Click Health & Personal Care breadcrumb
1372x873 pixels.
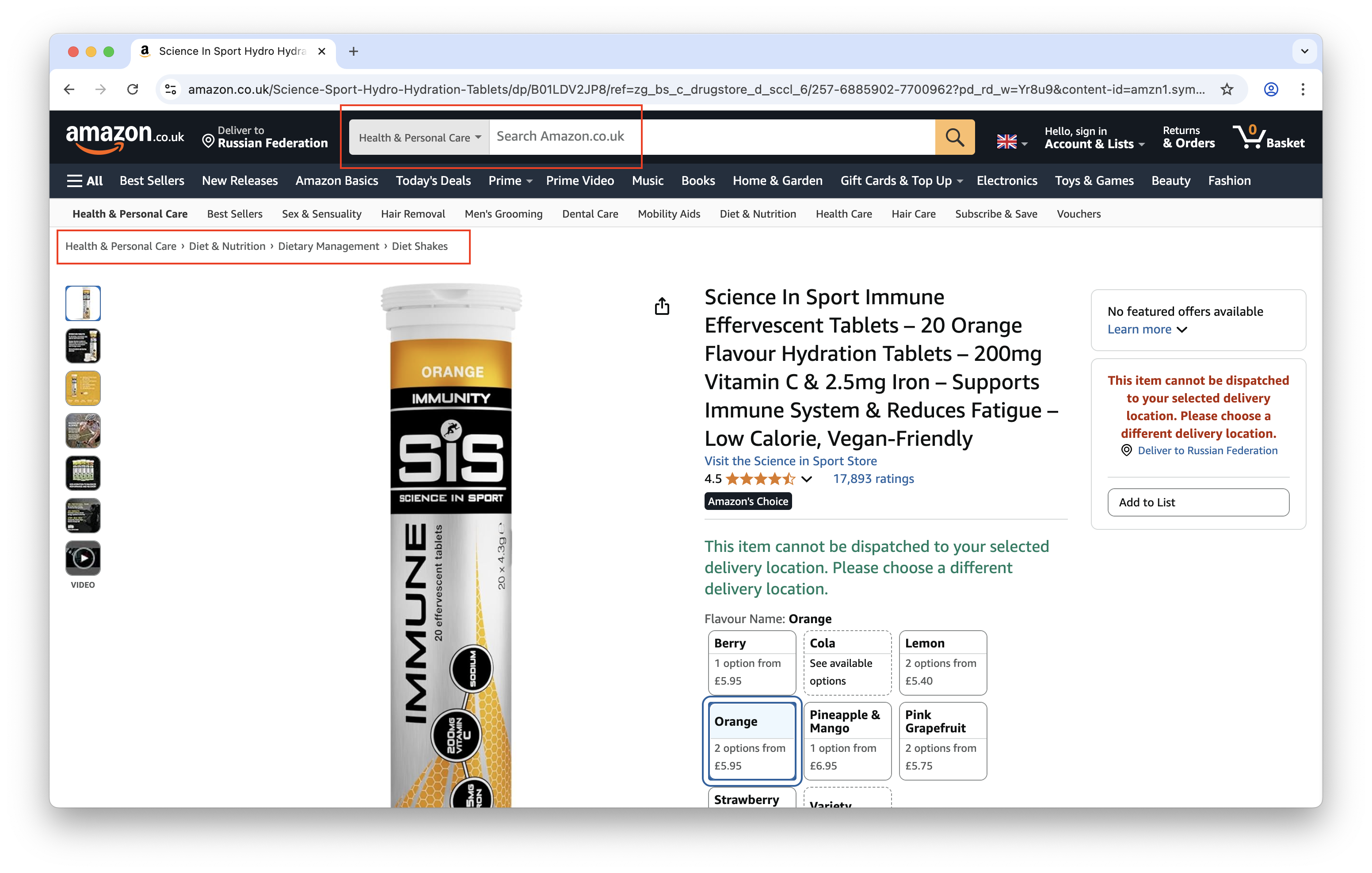tap(121, 246)
